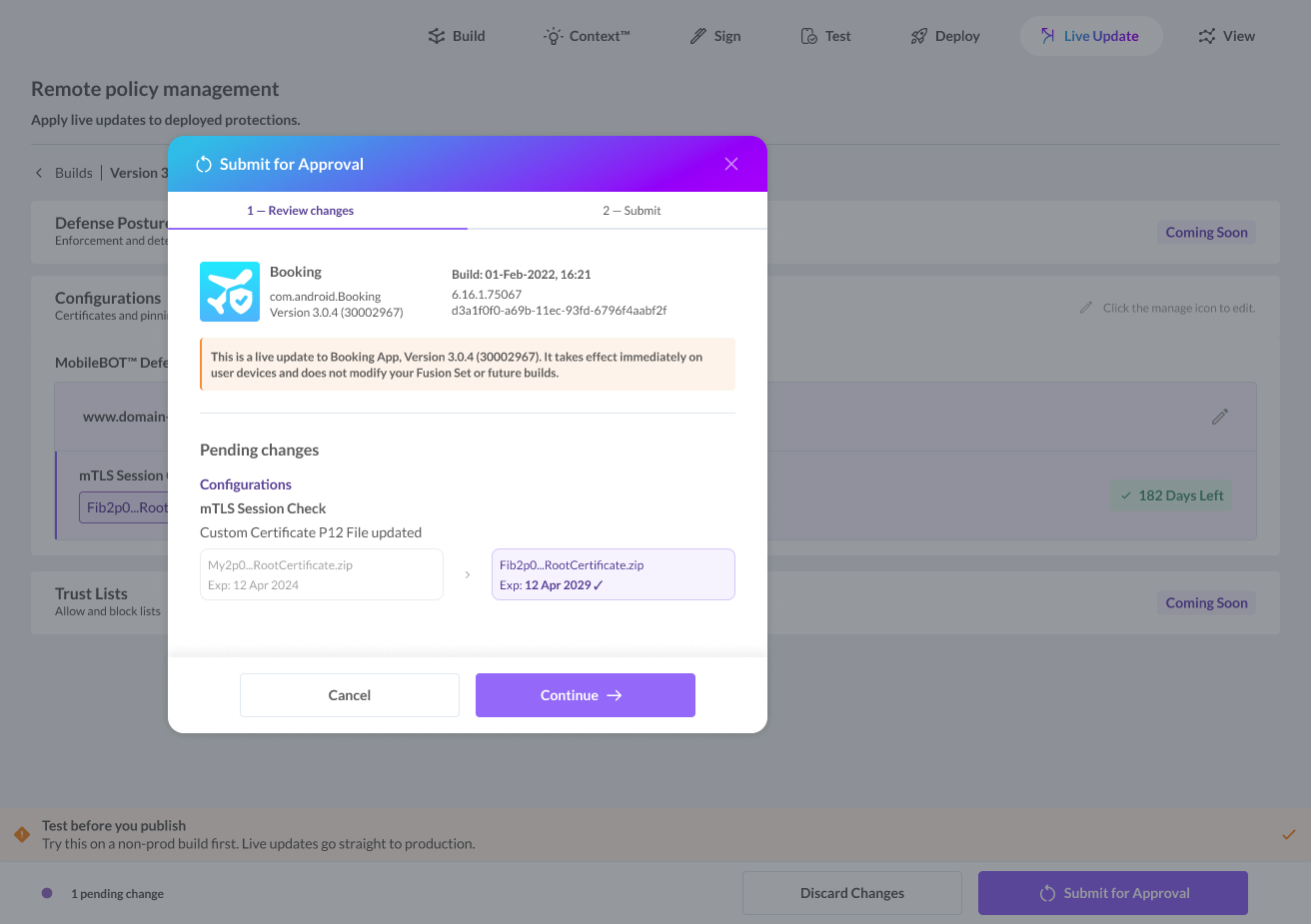Click the bottom Submit for Approval button
Screen dimensions: 1311x924
[x=1113, y=893]
